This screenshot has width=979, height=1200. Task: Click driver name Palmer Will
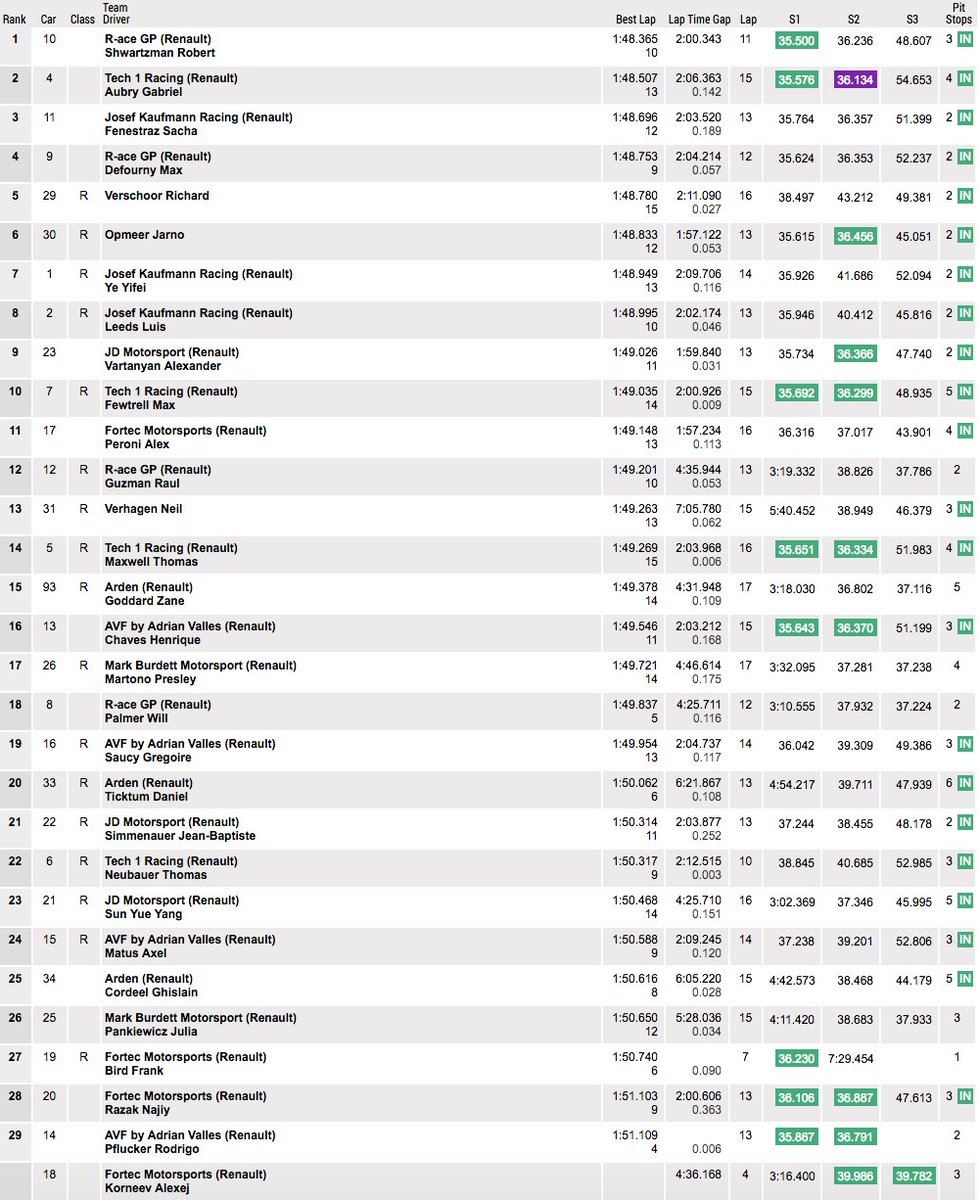(137, 718)
